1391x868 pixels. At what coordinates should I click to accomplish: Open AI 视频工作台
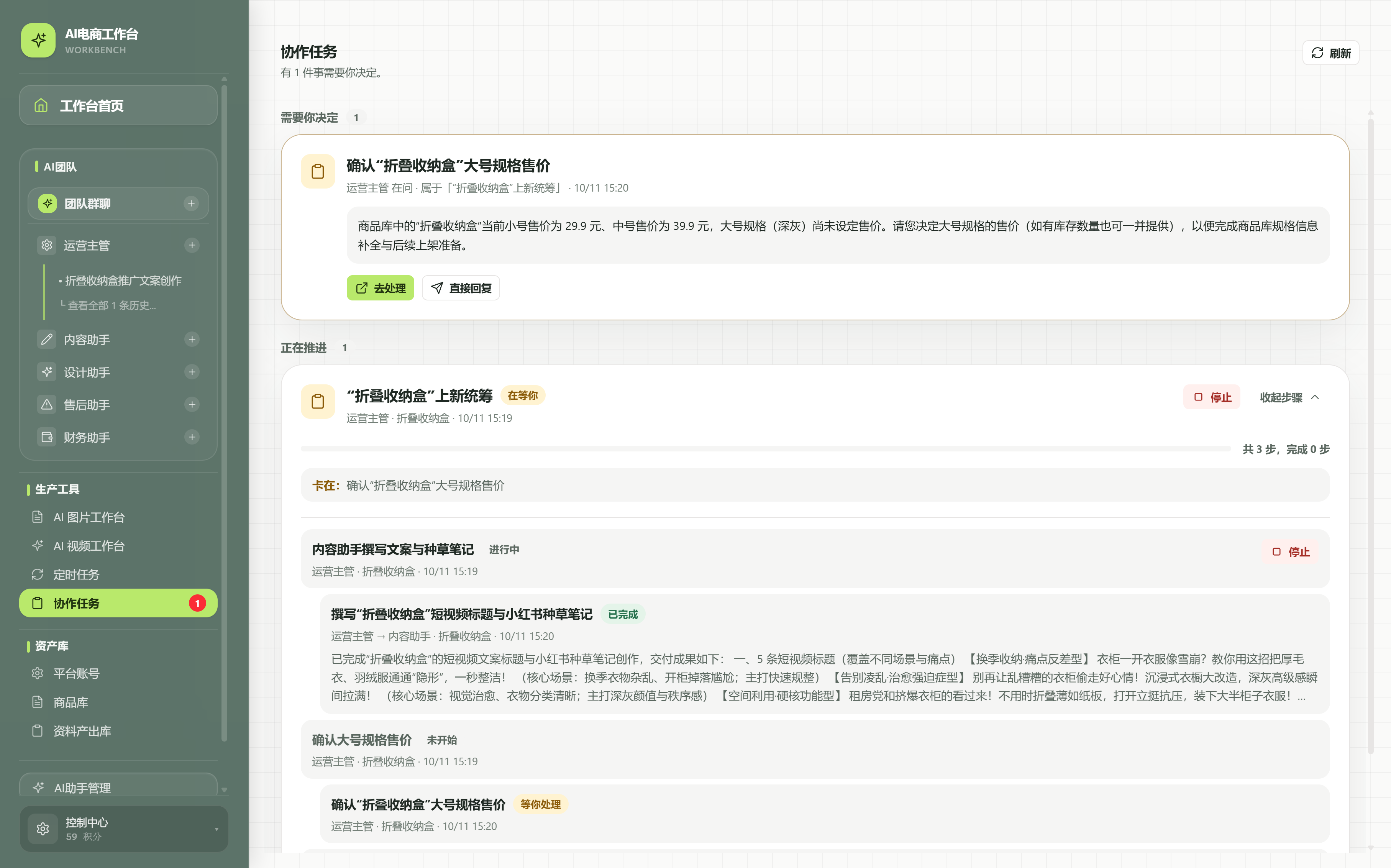118,546
